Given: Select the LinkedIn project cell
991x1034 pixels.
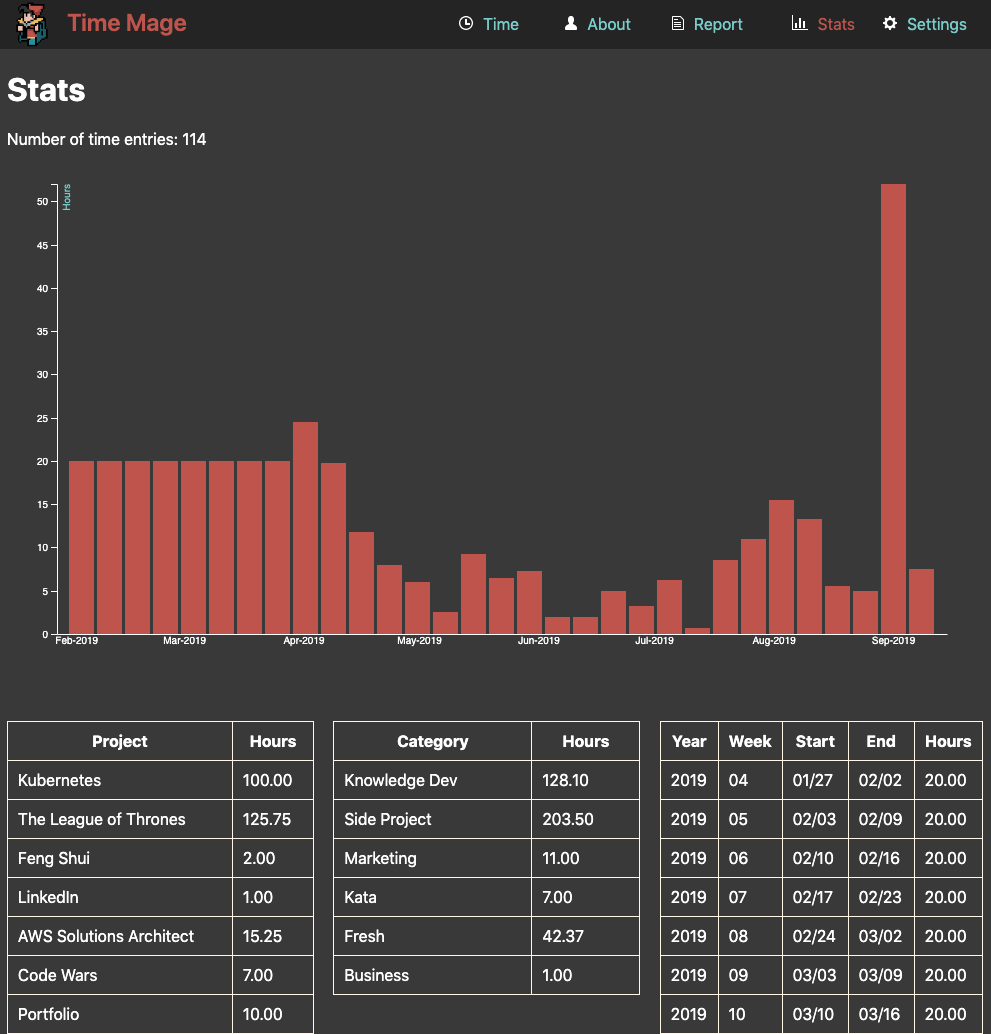Looking at the screenshot, I should (120, 897).
